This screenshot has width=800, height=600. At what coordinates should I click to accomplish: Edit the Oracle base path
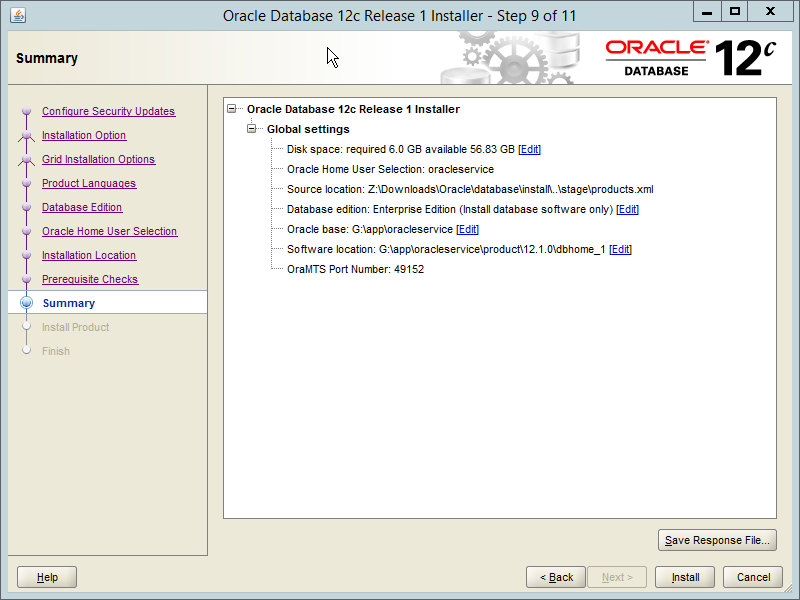(467, 229)
